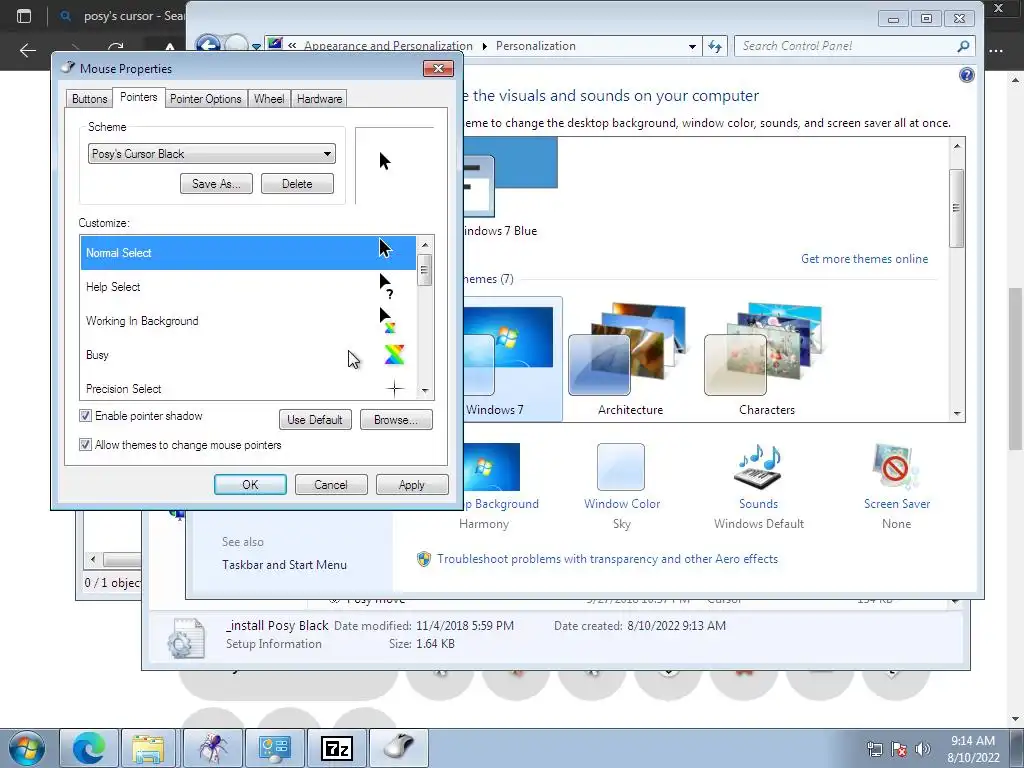Click the Personalization breadcrumb
The height and width of the screenshot is (768, 1024).
536,46
